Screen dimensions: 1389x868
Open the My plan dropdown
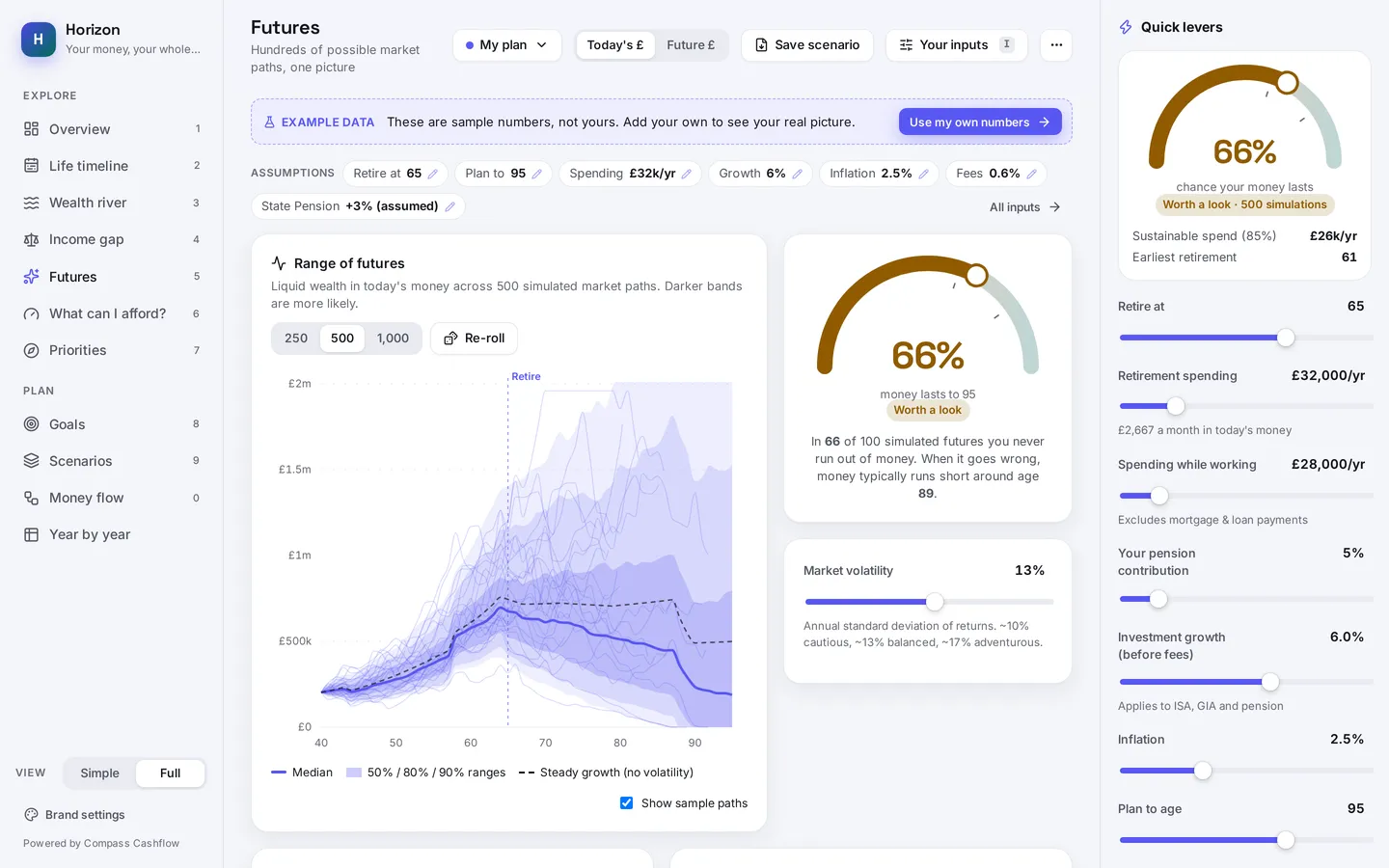507,45
